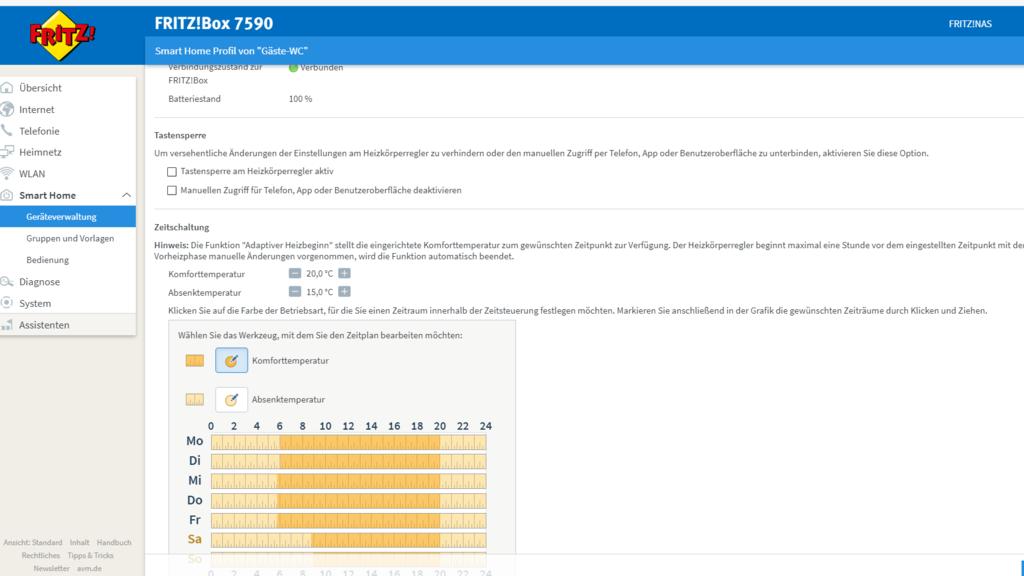Screen dimensions: 1024x576
Task: Click Saturday (Sa) schedule bar
Action: (348, 540)
